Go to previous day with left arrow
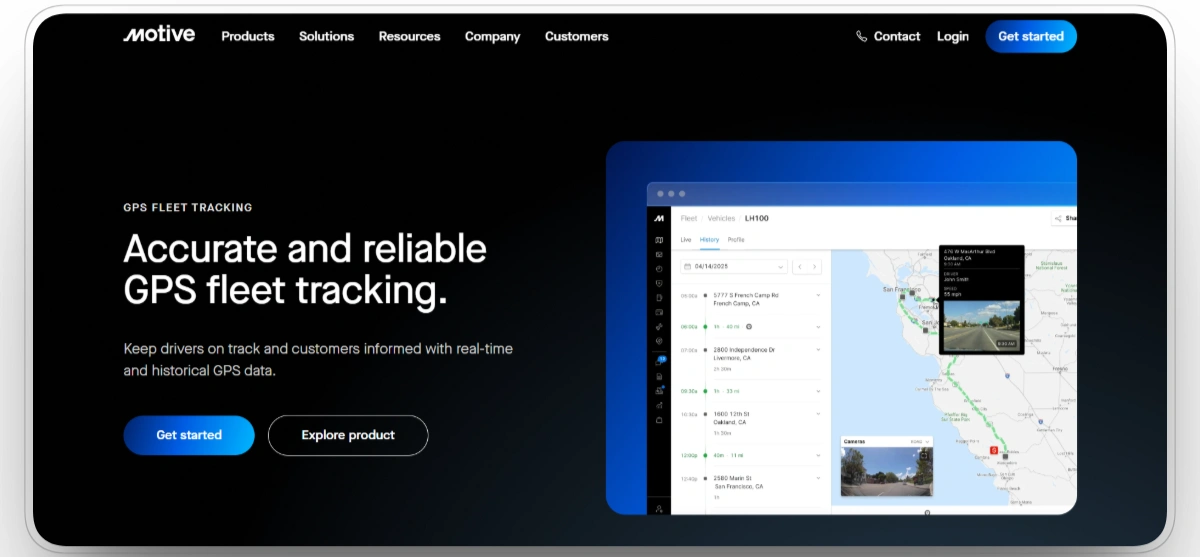 800,267
